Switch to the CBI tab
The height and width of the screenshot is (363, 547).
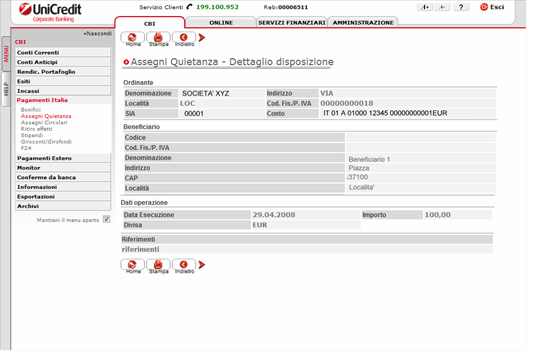pos(149,23)
